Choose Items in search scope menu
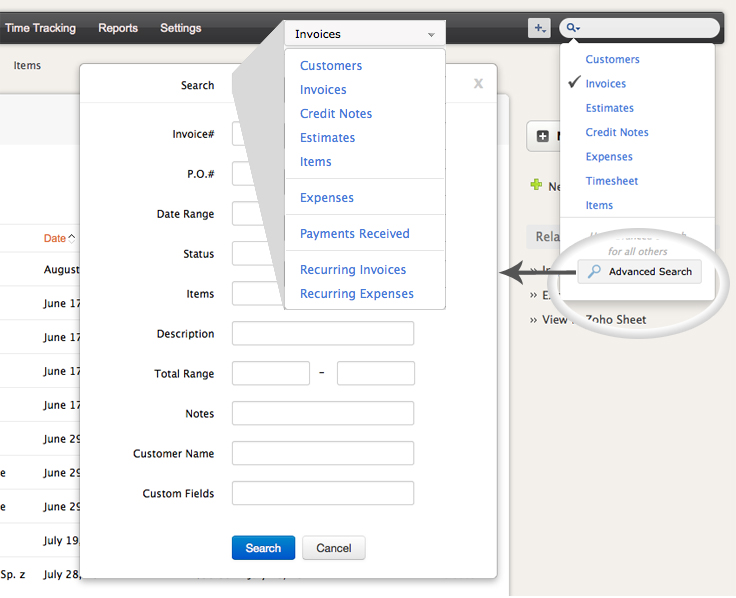 click(x=599, y=205)
